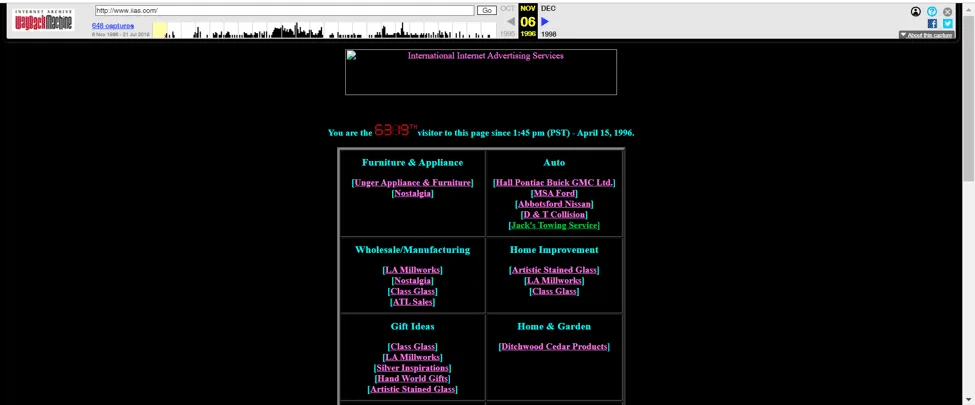This screenshot has height=405, width=975.
Task: Open the 648 captures link
Action: pos(113,26)
